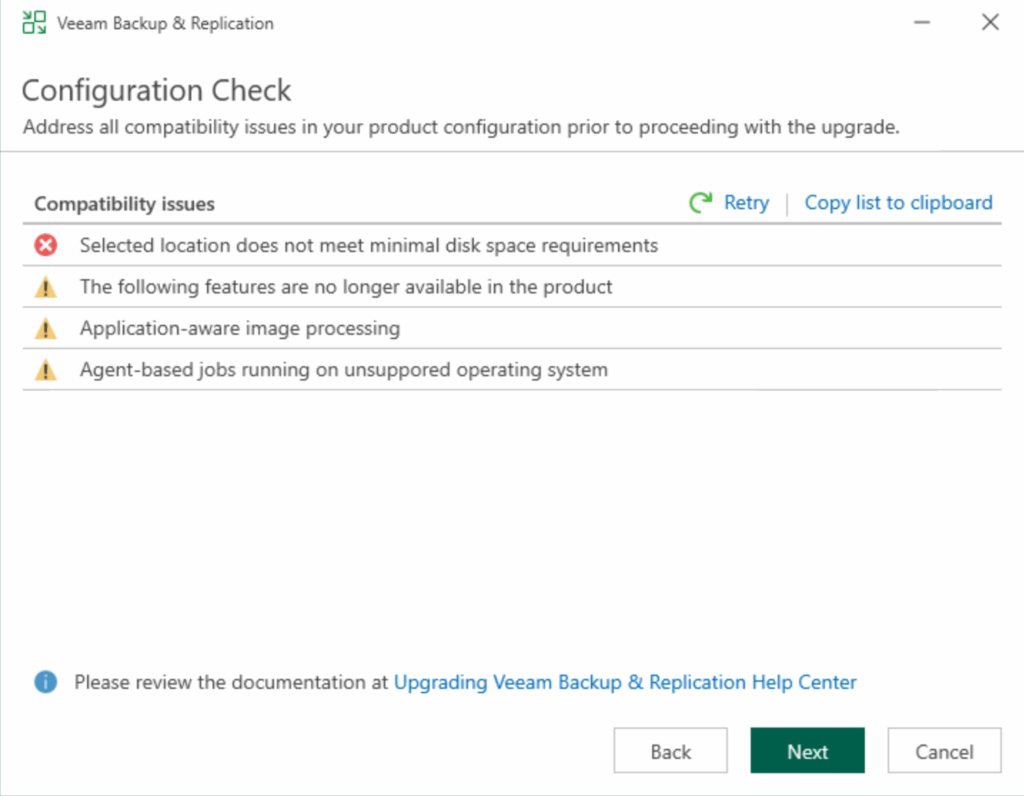Click the green Retry arrow icon
1024x796 pixels.
[x=701, y=203]
